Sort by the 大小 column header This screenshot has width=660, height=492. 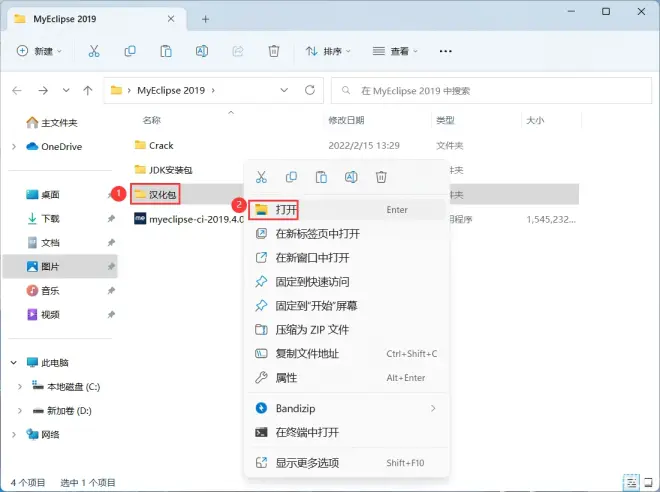pos(535,120)
